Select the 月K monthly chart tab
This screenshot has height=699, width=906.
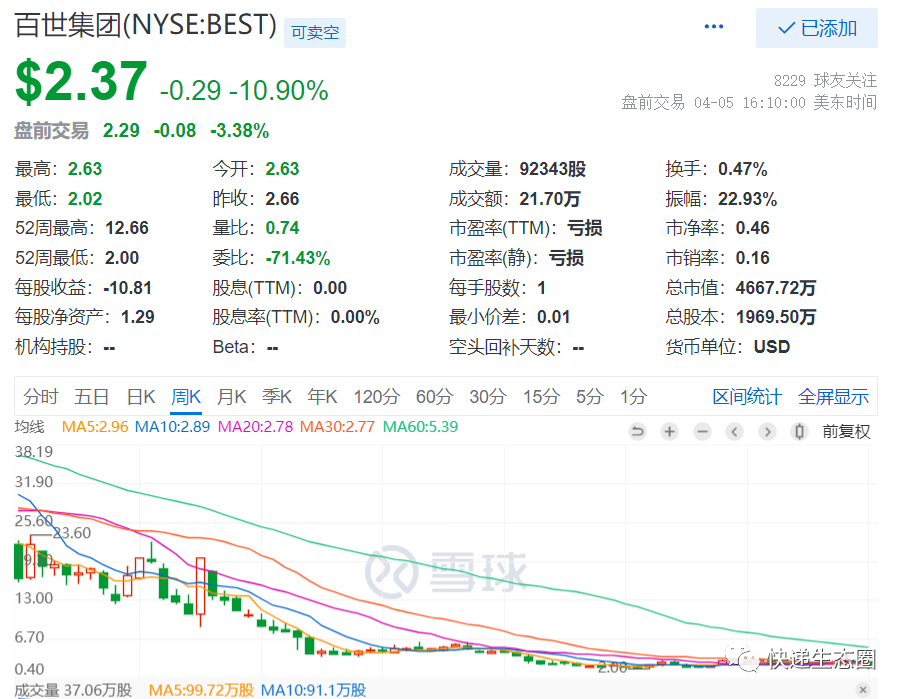232,397
